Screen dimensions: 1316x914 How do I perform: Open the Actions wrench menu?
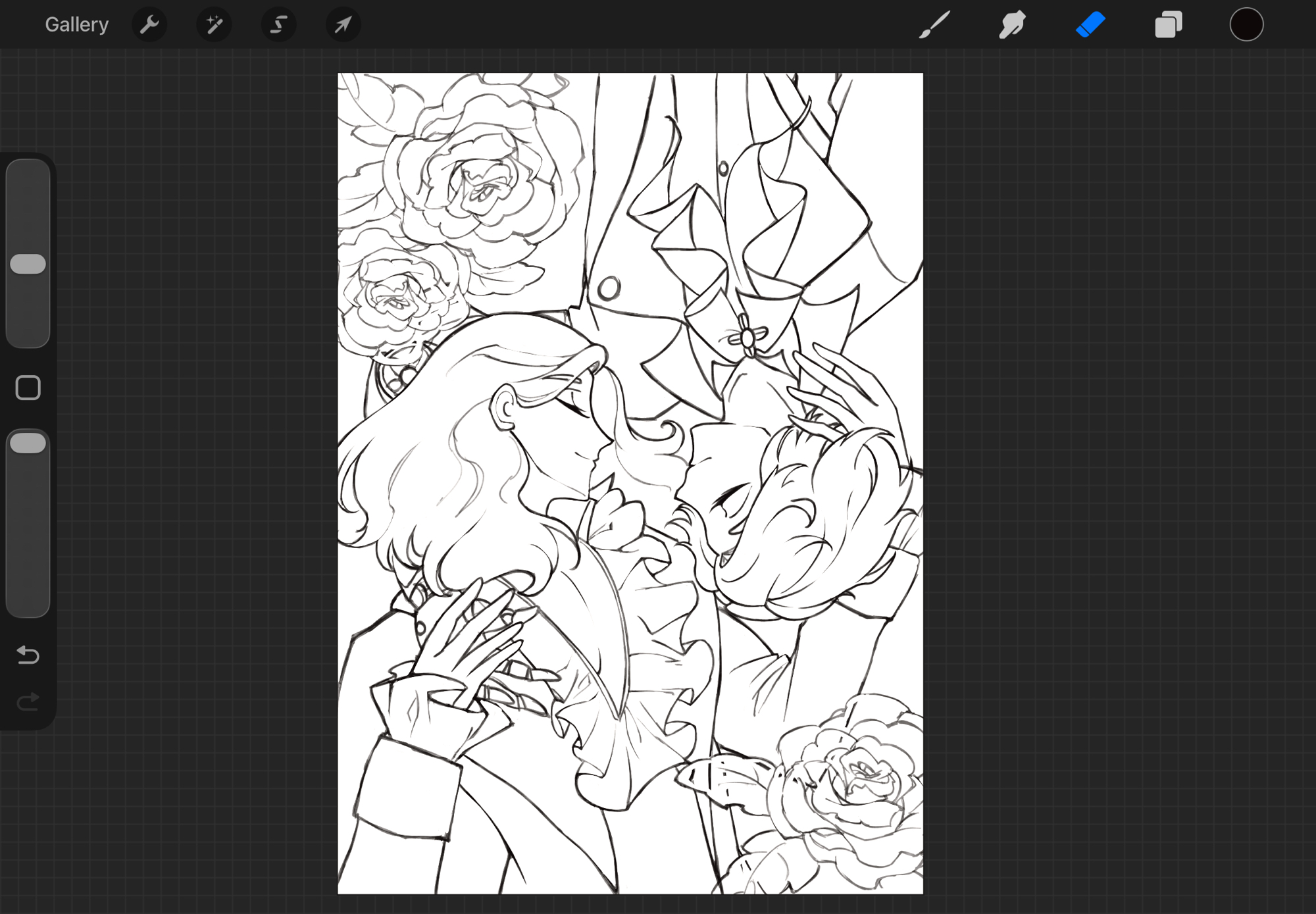149,25
